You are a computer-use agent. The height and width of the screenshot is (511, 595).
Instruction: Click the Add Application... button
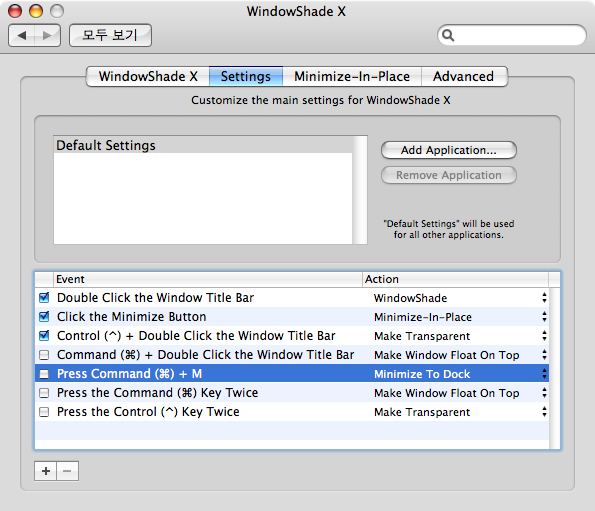pos(449,150)
